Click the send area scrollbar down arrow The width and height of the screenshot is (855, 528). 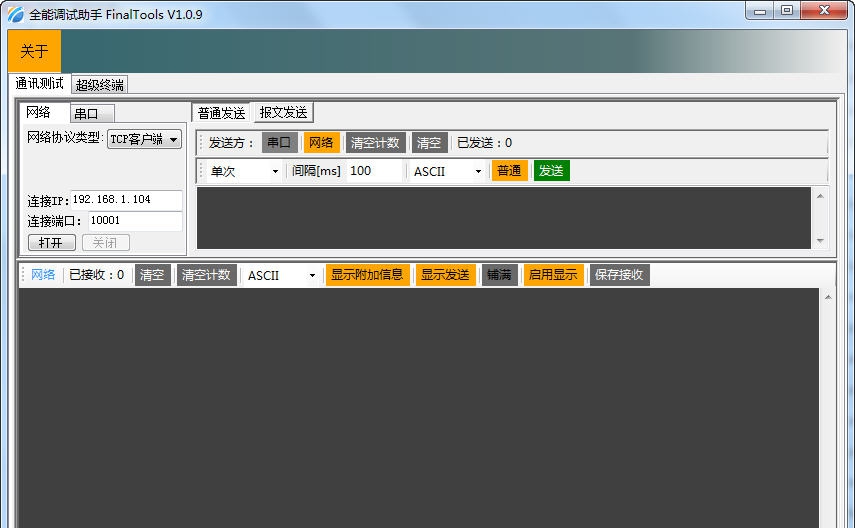click(820, 241)
